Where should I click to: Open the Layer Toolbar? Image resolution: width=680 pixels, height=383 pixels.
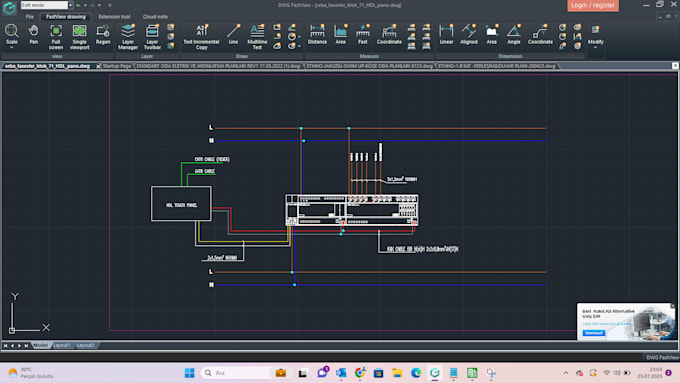152,37
